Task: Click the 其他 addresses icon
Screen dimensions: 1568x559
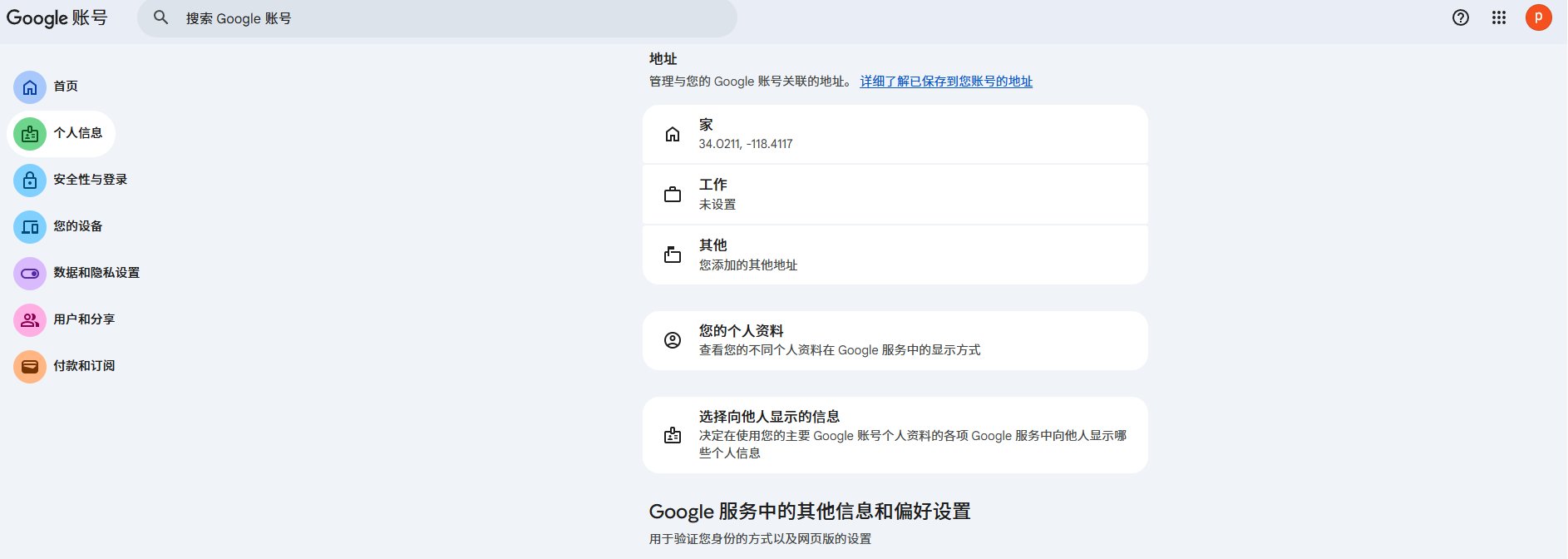Action: pyautogui.click(x=673, y=255)
